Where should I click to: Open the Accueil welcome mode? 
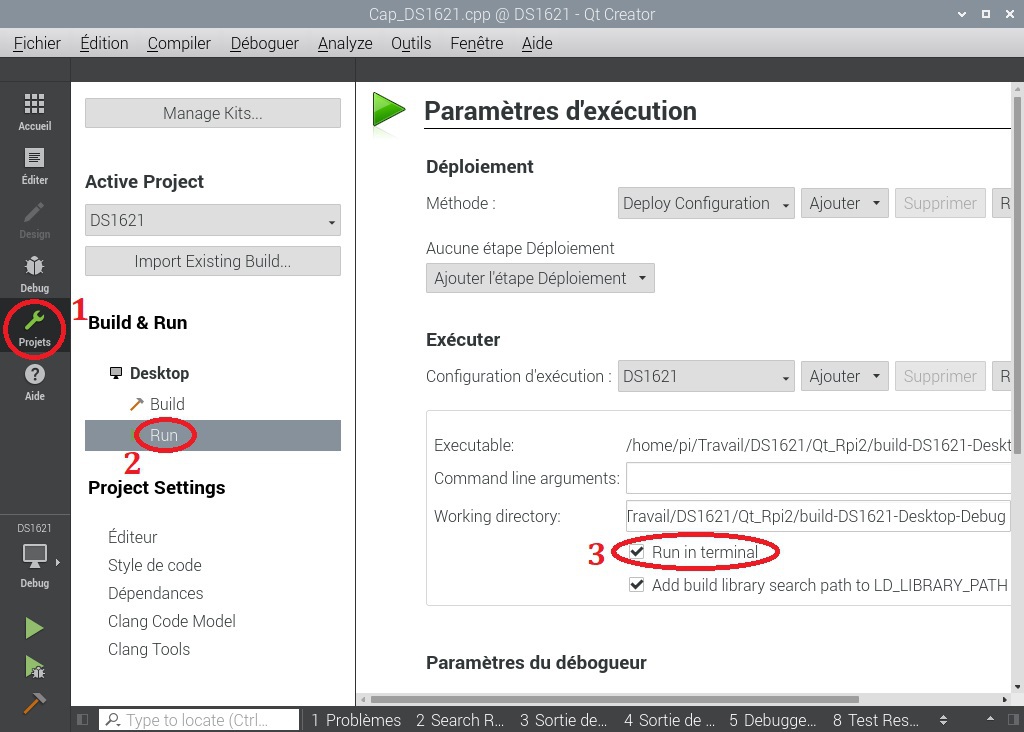pos(34,111)
